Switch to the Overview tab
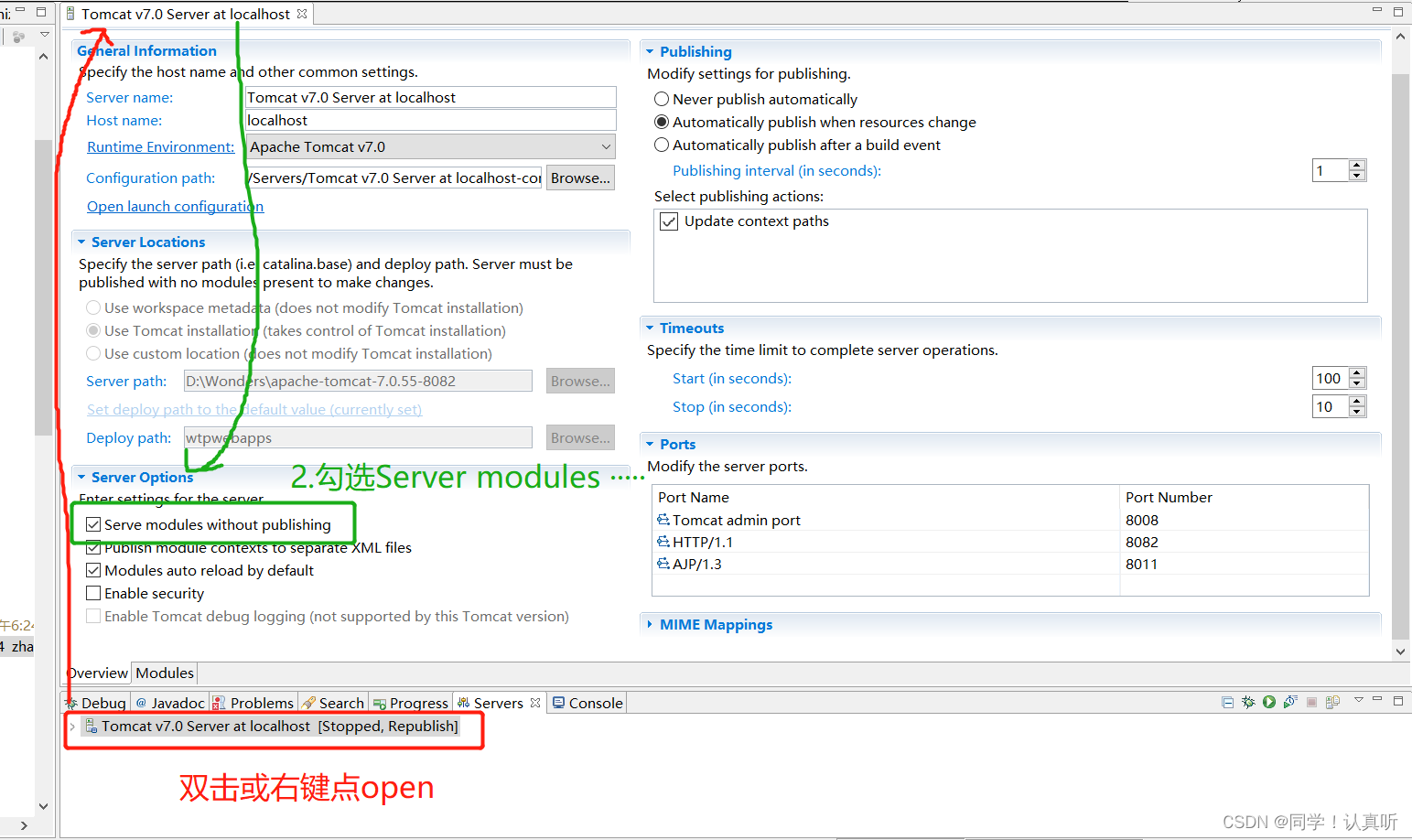Viewport: 1412px width, 840px height. (x=98, y=673)
